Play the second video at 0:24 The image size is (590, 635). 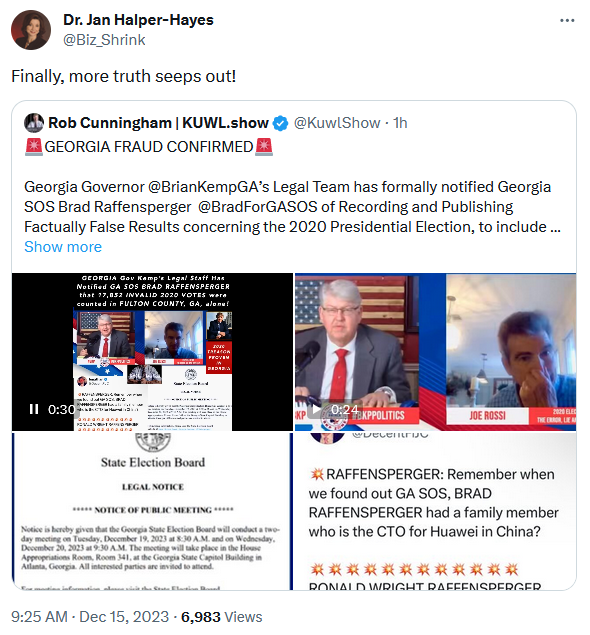coord(317,410)
